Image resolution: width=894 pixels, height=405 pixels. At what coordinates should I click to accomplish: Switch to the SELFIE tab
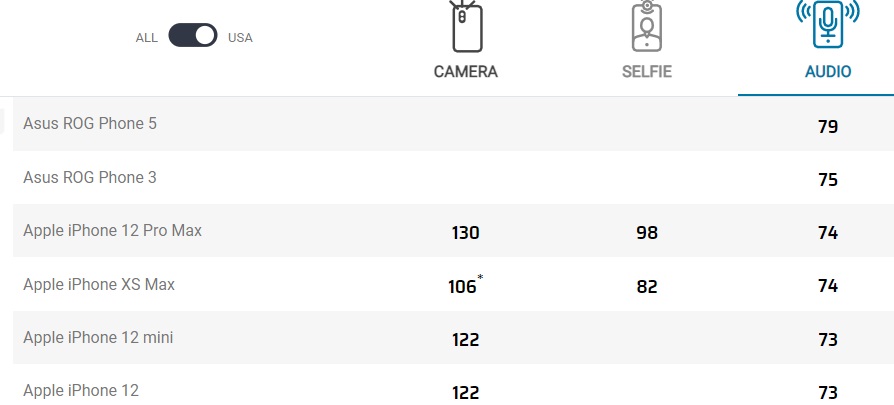point(647,72)
